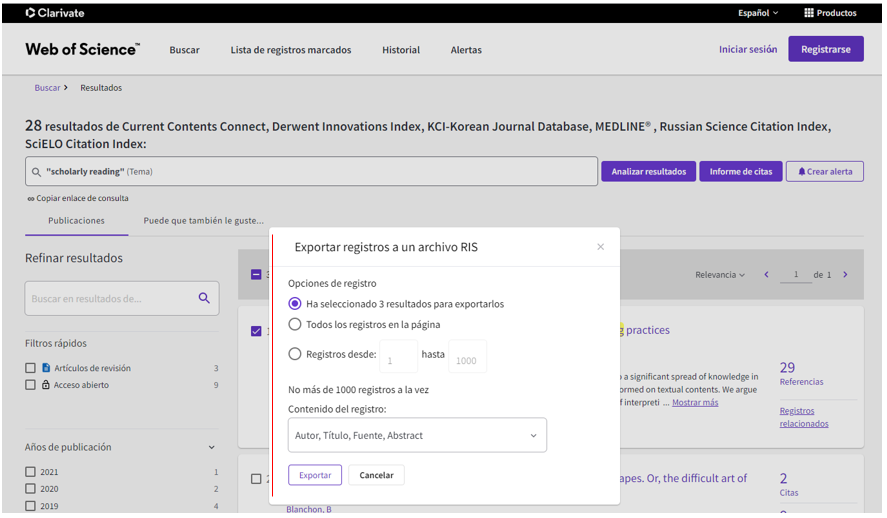Select 'Ha seleccionado 3 resultados' radio option

pos(295,304)
